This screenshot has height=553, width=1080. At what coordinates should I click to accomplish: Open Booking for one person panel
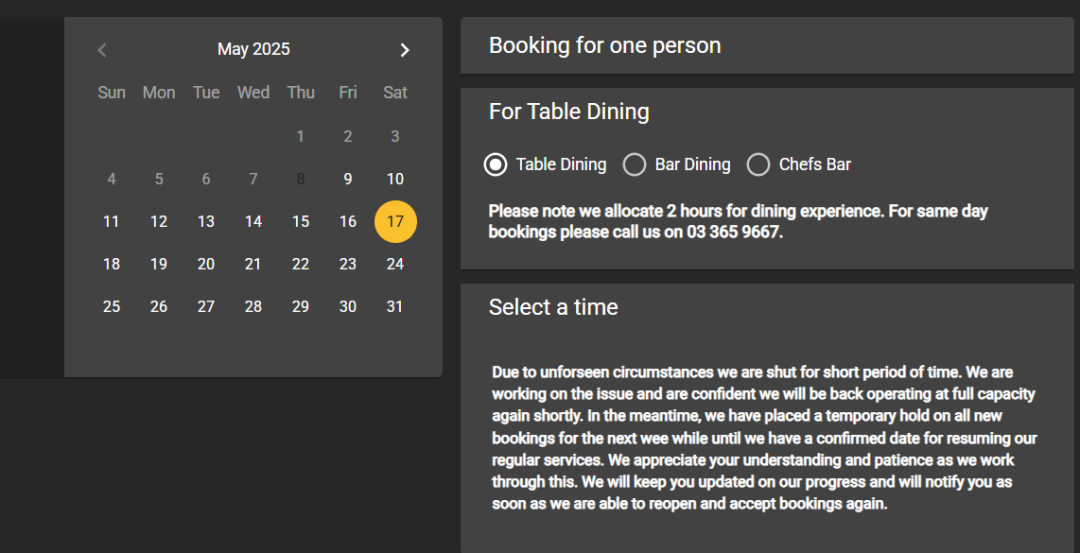tap(766, 46)
